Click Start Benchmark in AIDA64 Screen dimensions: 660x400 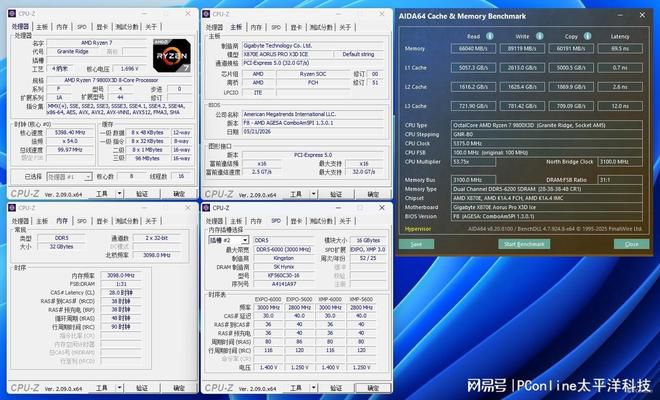tap(524, 244)
